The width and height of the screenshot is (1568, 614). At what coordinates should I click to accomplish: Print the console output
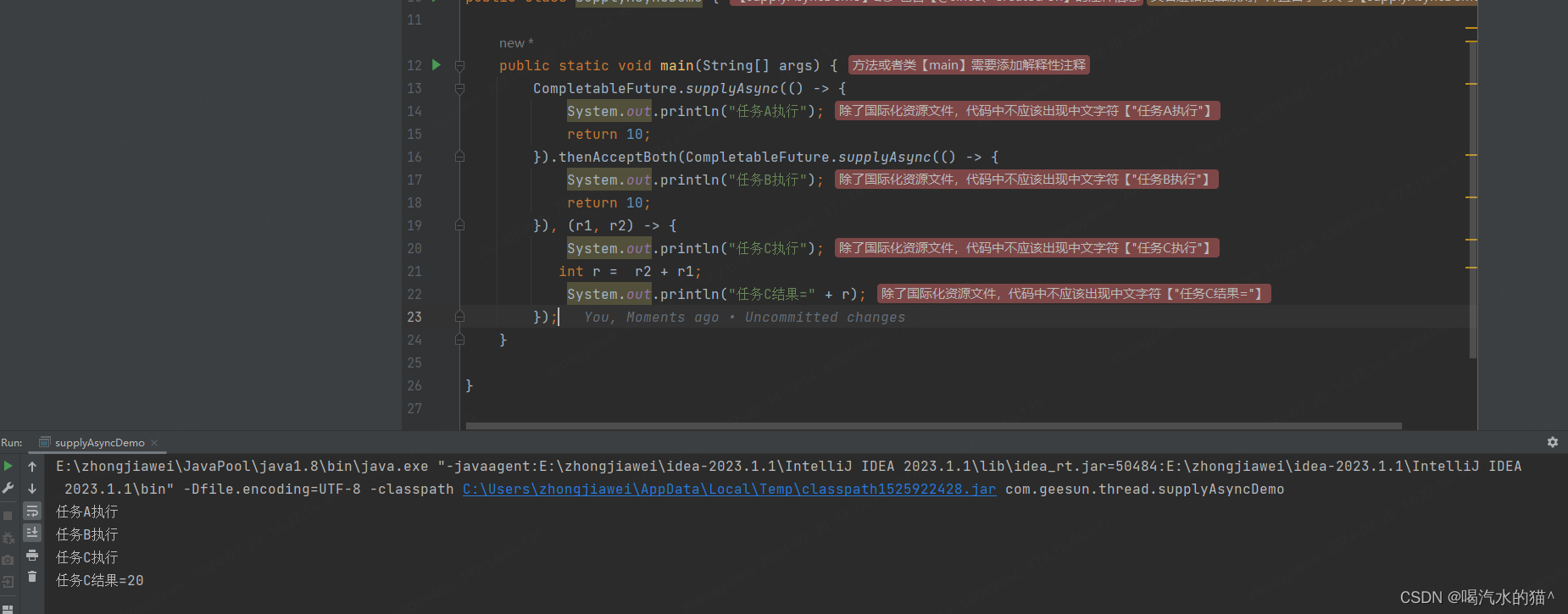point(32,556)
